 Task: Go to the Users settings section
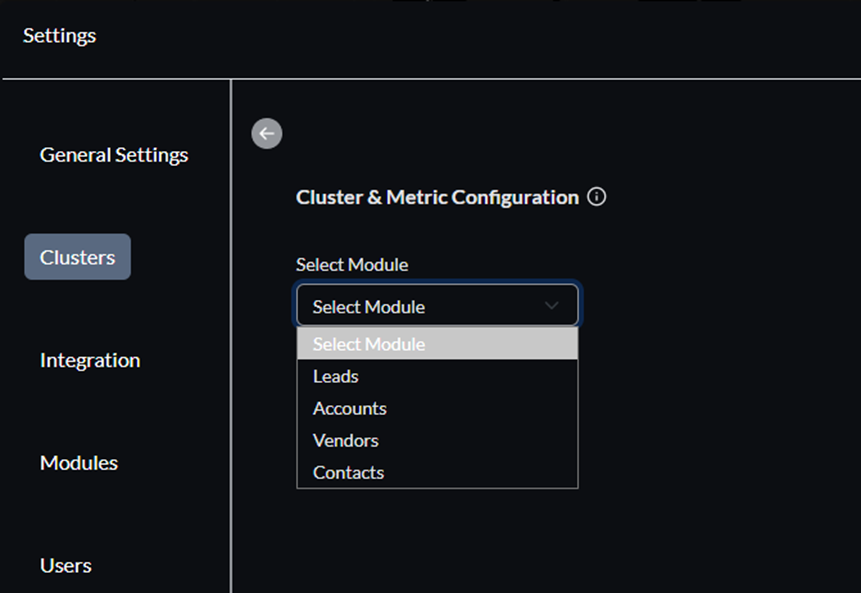[x=65, y=565]
